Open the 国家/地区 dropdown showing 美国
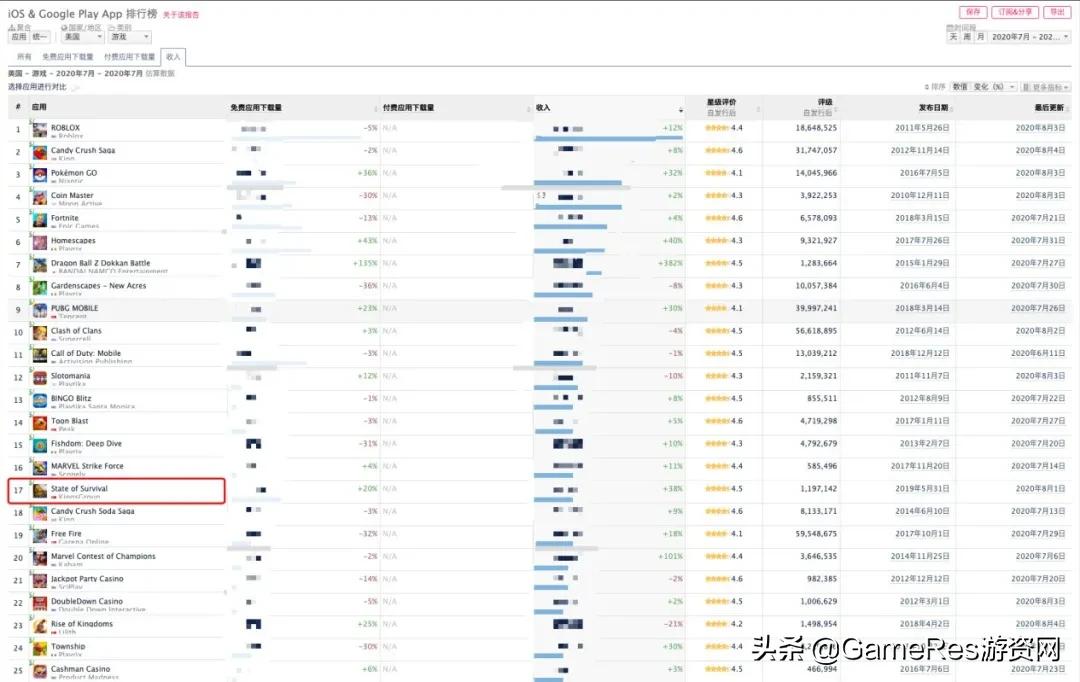This screenshot has height=682, width=1080. pyautogui.click(x=82, y=36)
